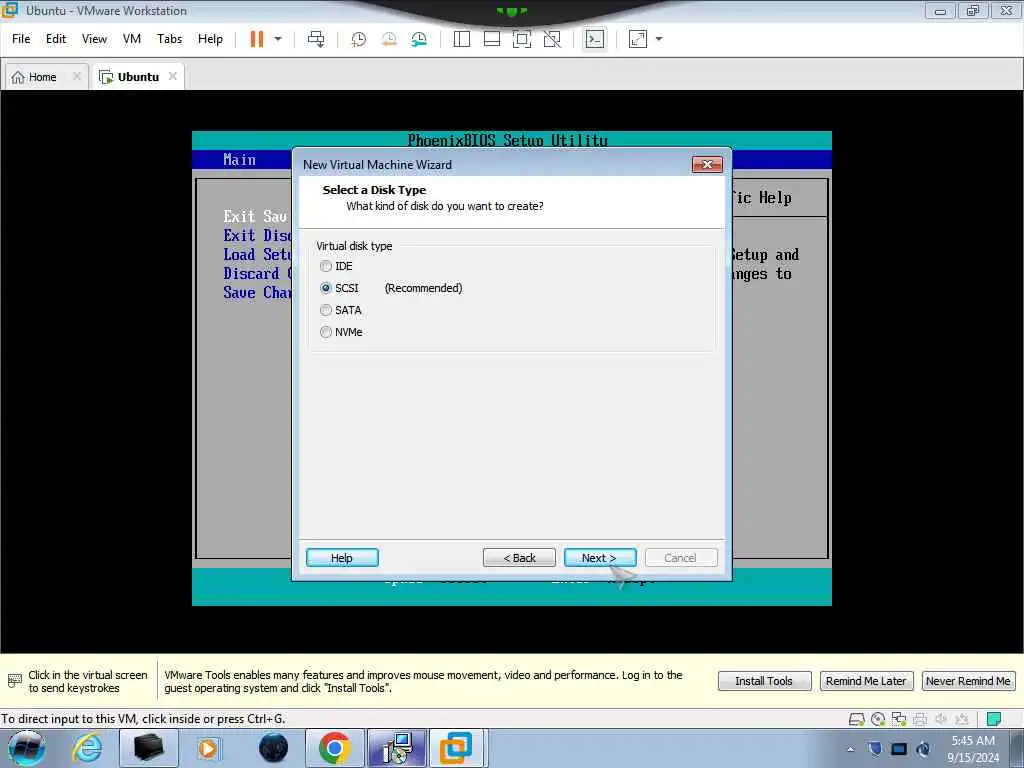Image resolution: width=1024 pixels, height=768 pixels.
Task: Select the NVMe disk type radio button
Action: coord(326,332)
